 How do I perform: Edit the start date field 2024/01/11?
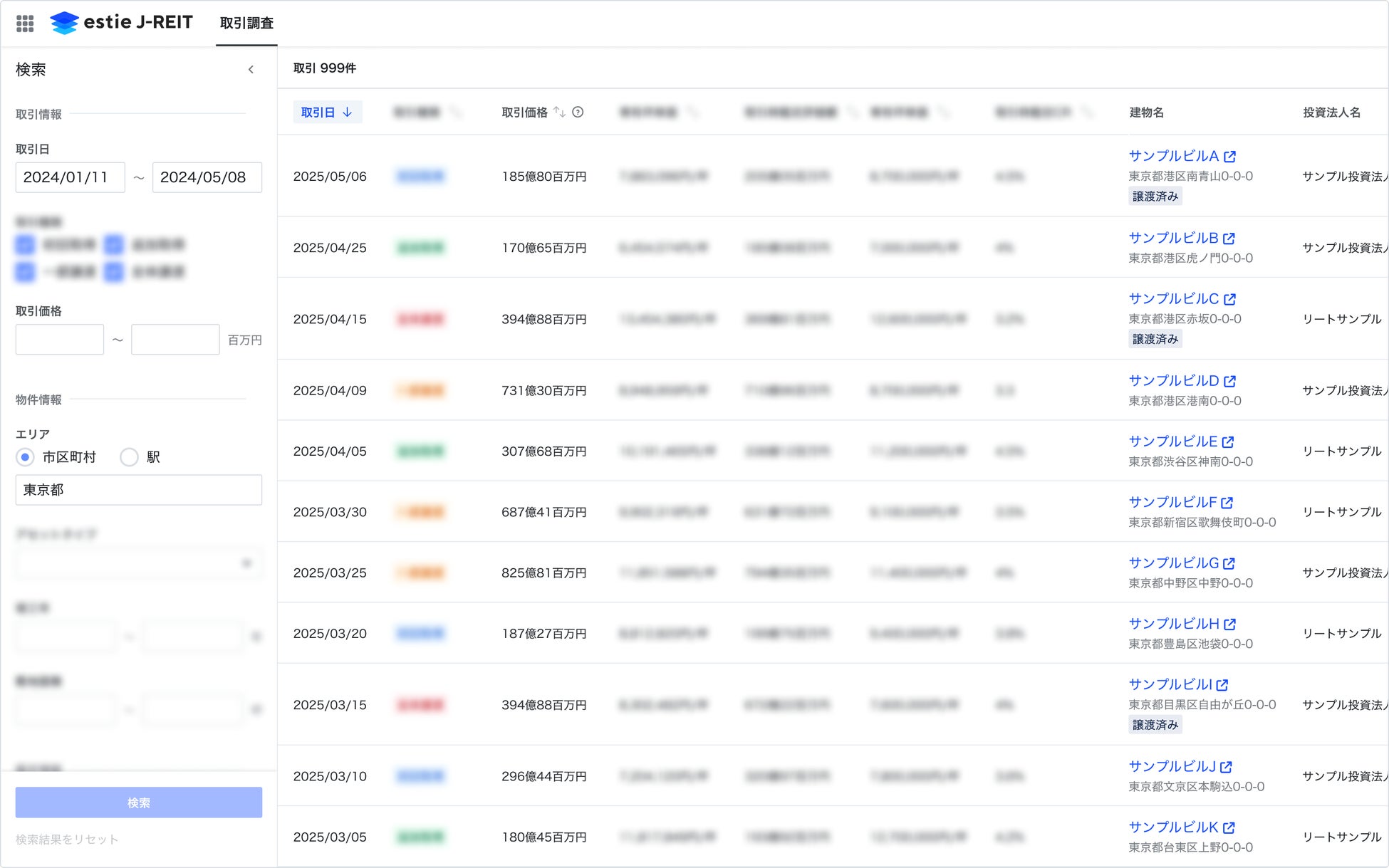coord(70,177)
